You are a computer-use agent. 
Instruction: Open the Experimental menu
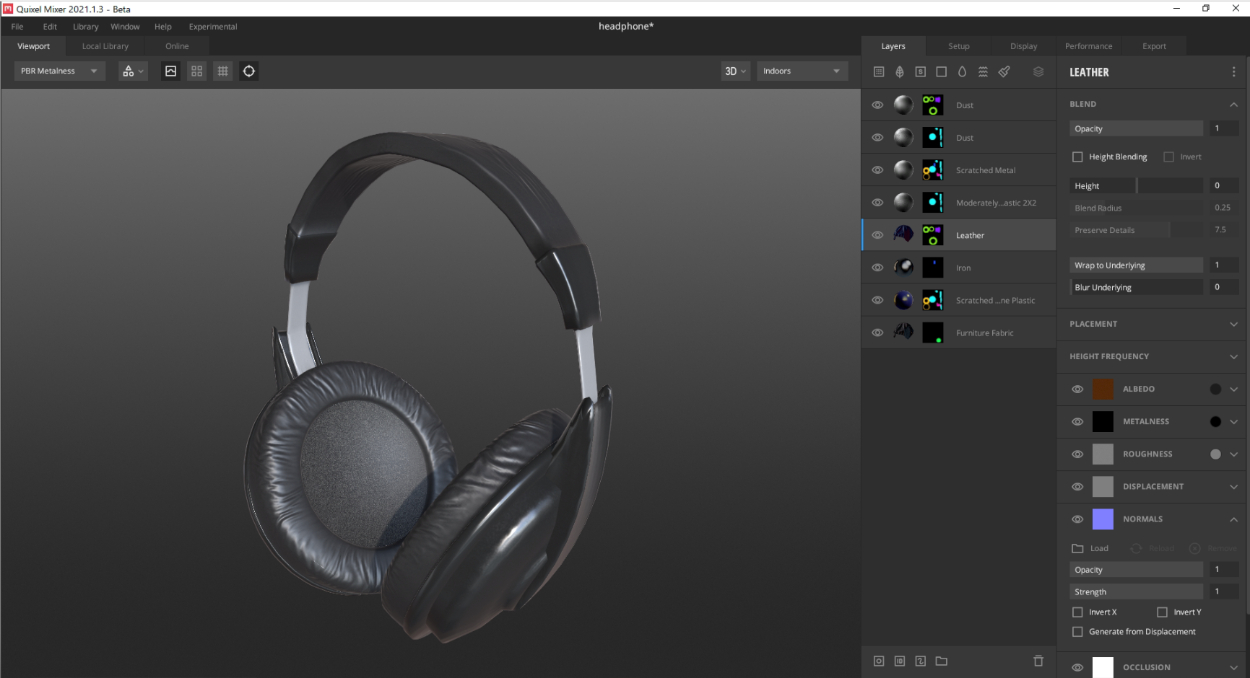coord(213,27)
